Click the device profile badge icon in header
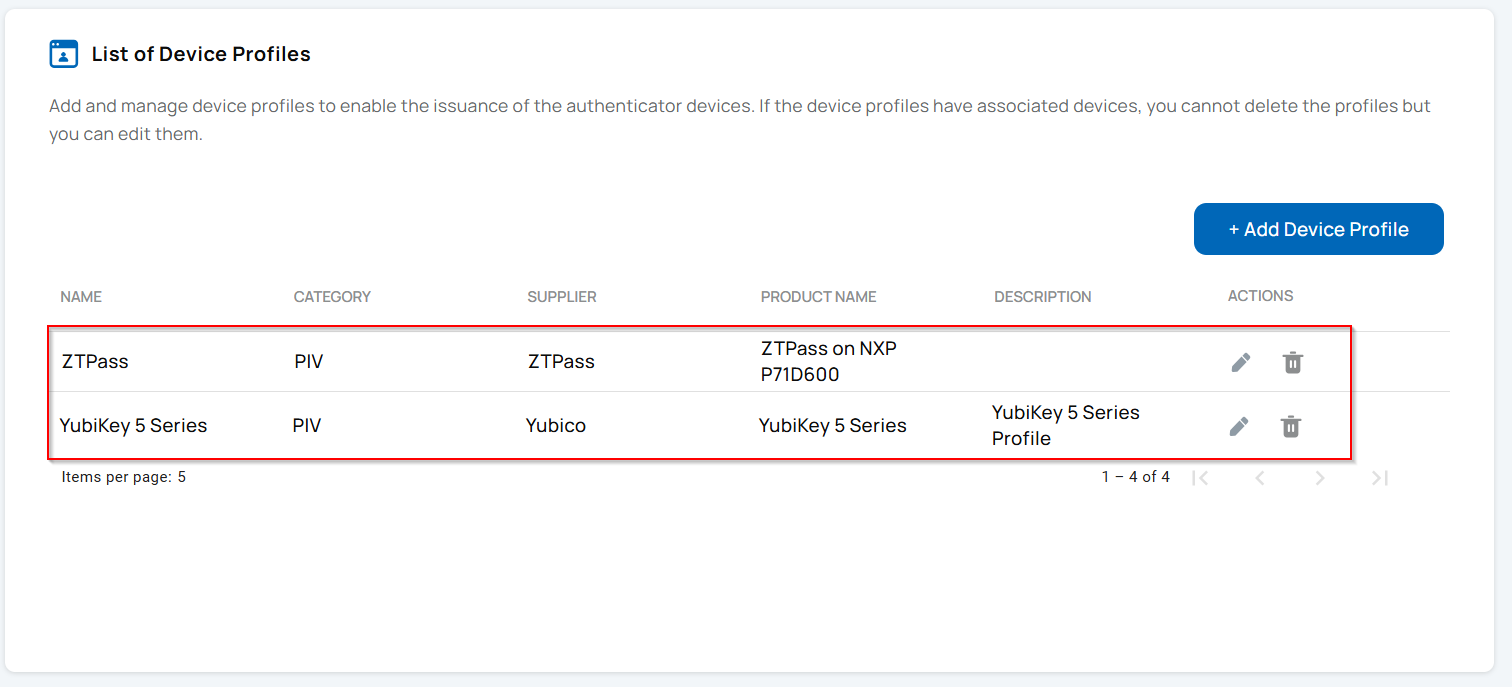The width and height of the screenshot is (1512, 687). pos(63,53)
